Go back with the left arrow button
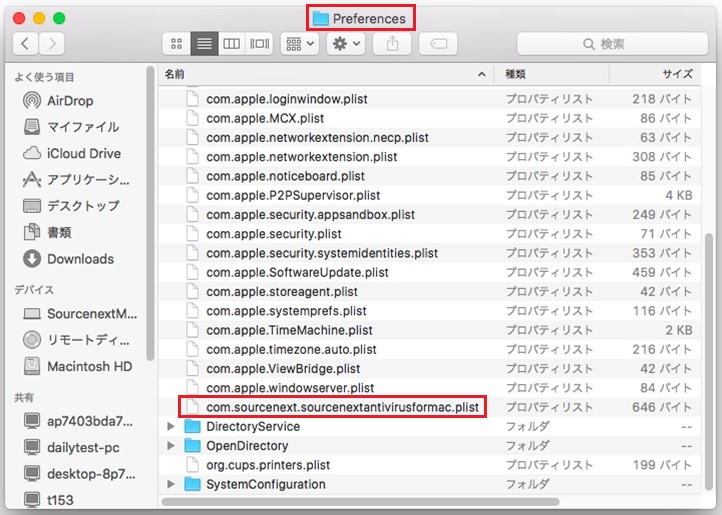This screenshot has width=722, height=515. (25, 44)
